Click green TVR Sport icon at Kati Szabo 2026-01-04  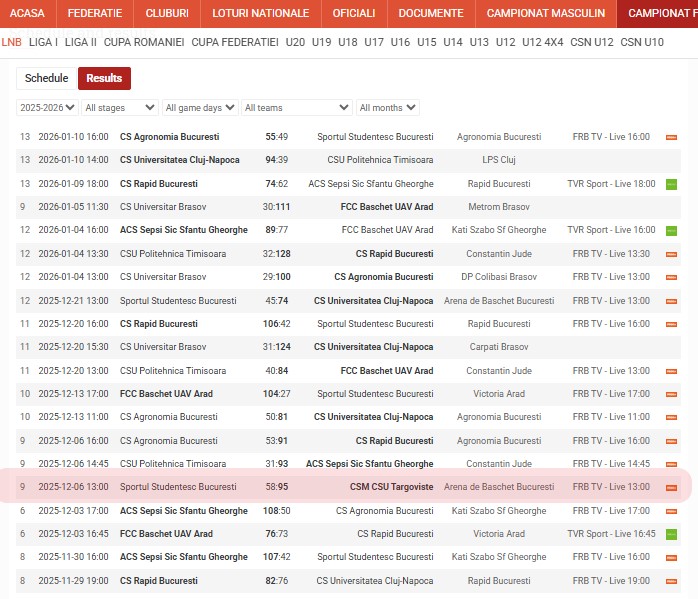coord(671,230)
